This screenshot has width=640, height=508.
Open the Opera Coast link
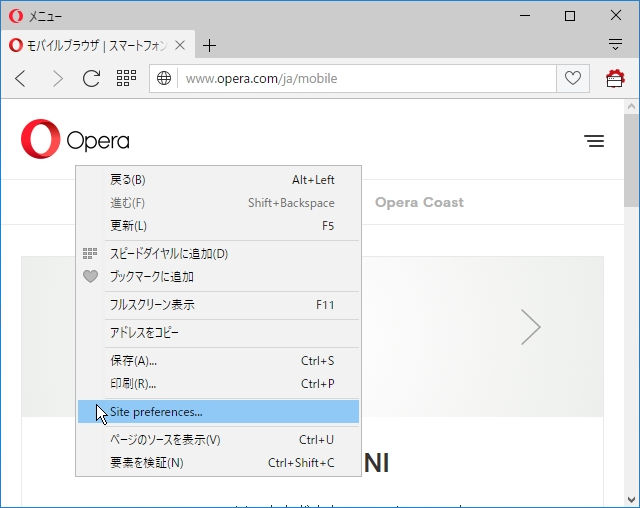[x=419, y=202]
